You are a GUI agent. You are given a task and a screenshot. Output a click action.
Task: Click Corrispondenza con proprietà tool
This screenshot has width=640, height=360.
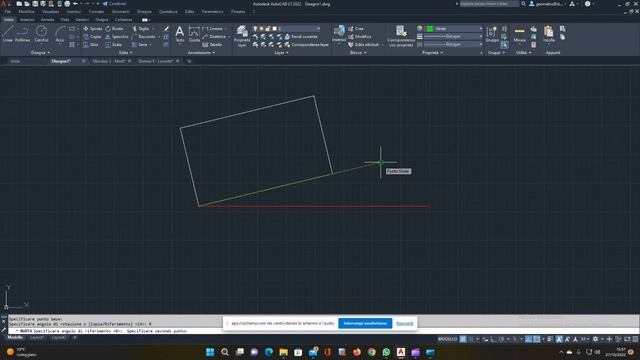click(401, 36)
